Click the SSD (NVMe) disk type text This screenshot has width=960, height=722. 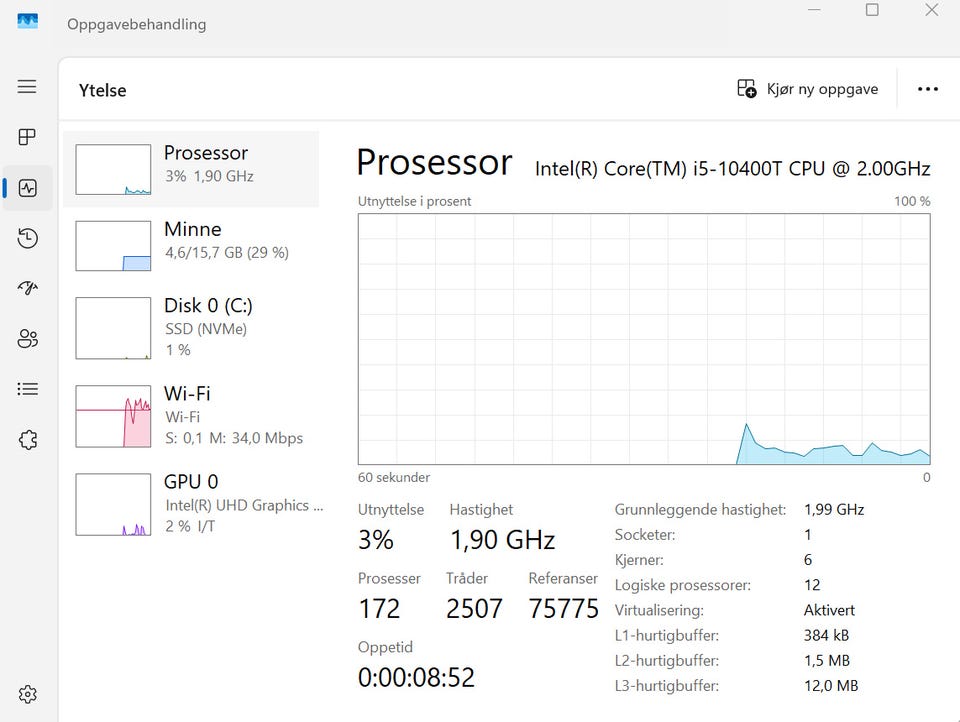[x=206, y=329]
